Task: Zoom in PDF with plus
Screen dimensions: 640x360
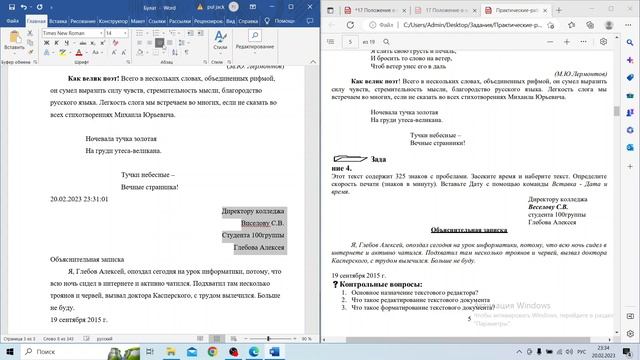Action: click(567, 42)
